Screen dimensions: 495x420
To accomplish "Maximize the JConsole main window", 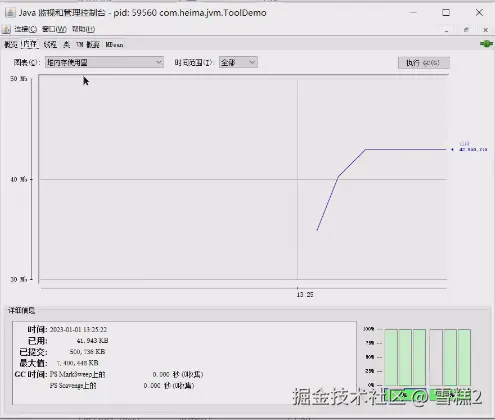I will point(446,13).
